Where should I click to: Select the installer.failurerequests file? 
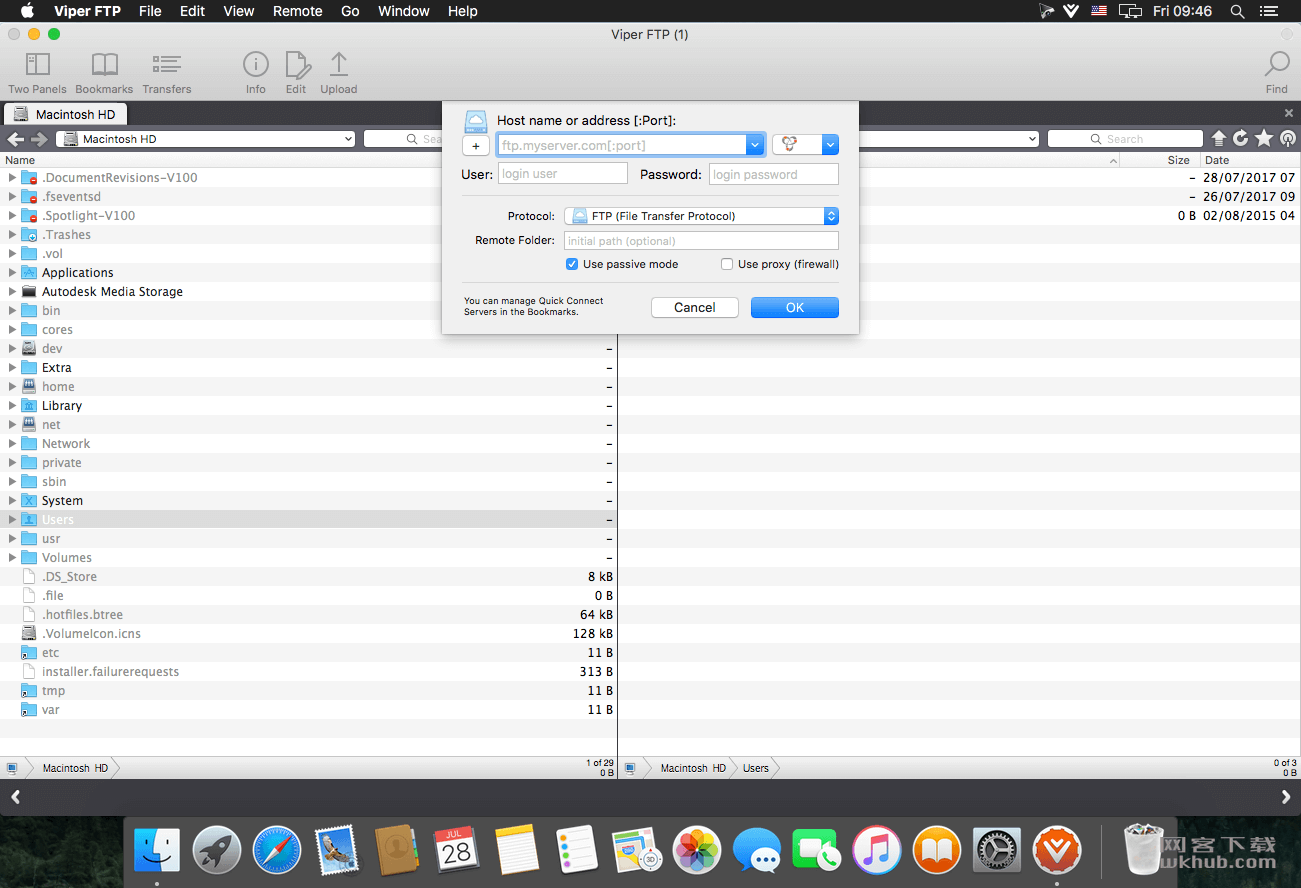309,672
